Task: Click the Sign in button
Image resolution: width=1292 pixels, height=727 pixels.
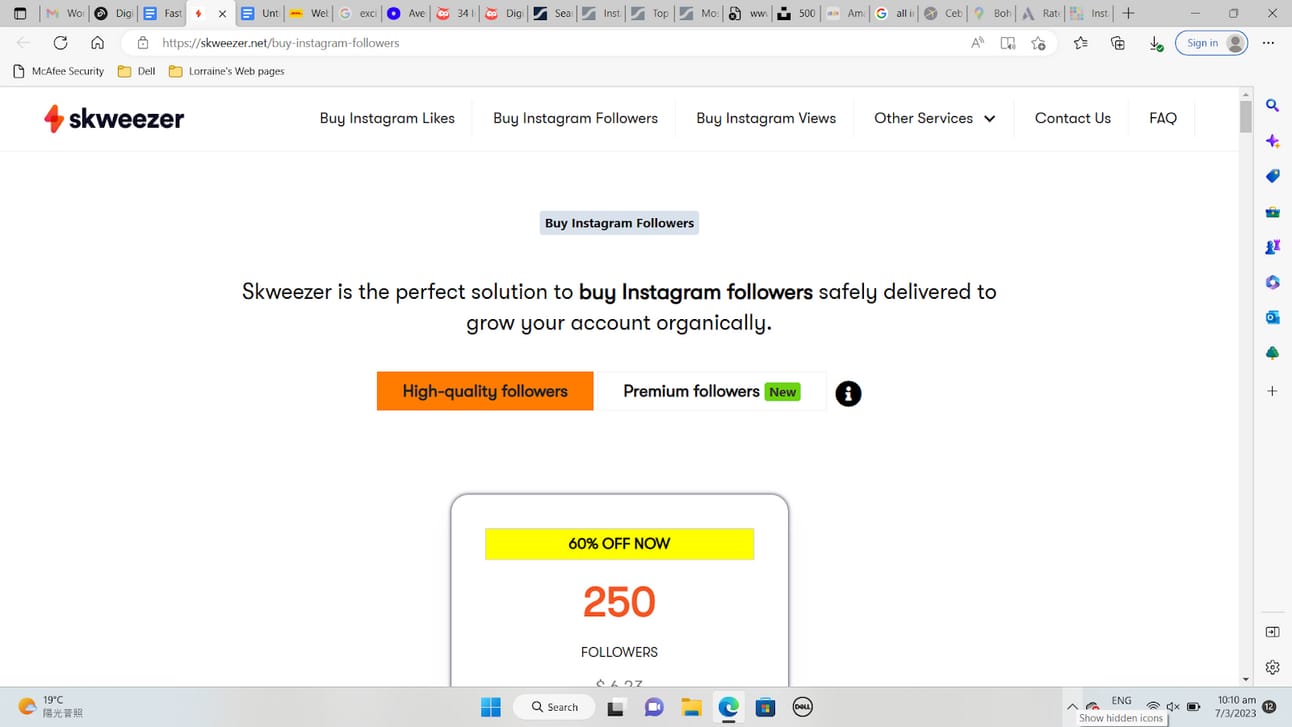Action: click(1211, 43)
